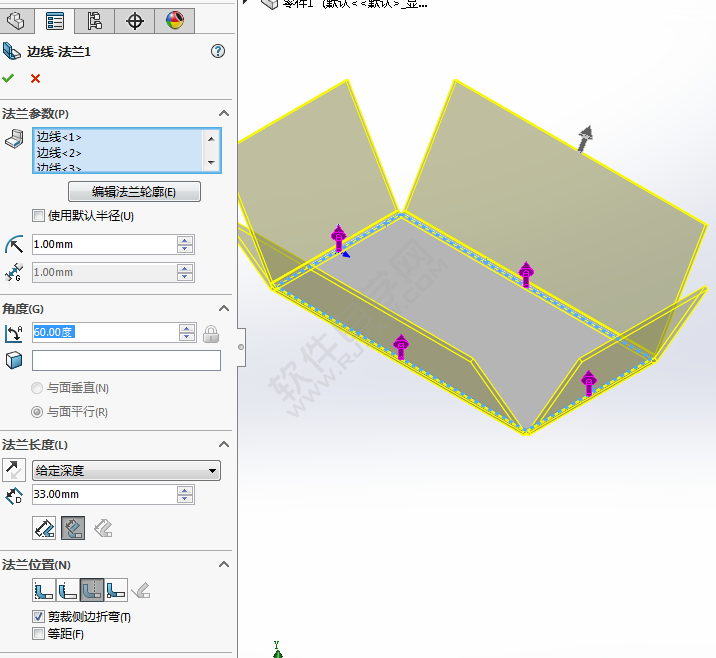Select 边线<2> in the edge list
Screen dimensions: 716x658
pyautogui.click(x=59, y=153)
